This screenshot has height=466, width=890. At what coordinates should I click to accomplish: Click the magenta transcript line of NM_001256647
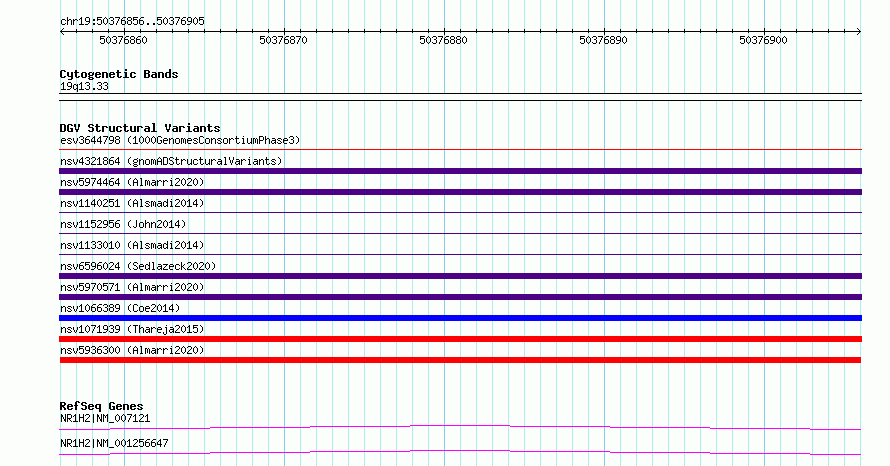click(460, 452)
